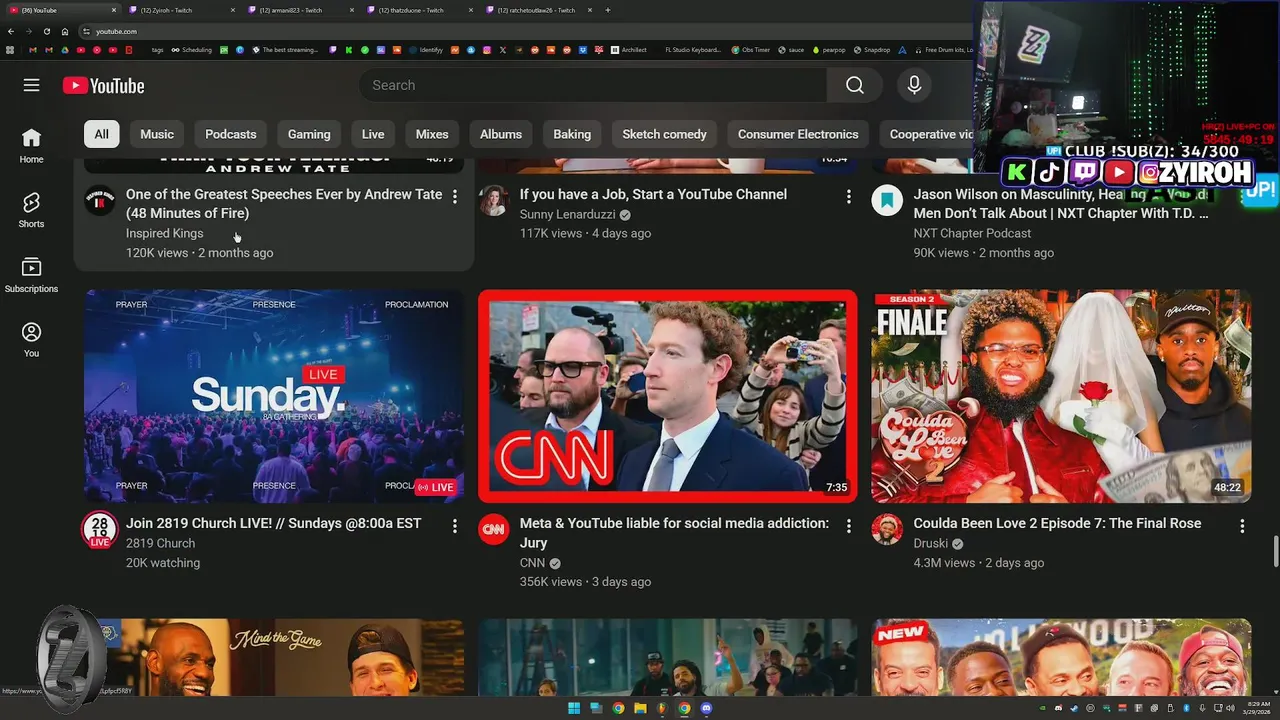Open the CNN channel avatar
This screenshot has width=1280, height=720.
click(x=493, y=530)
